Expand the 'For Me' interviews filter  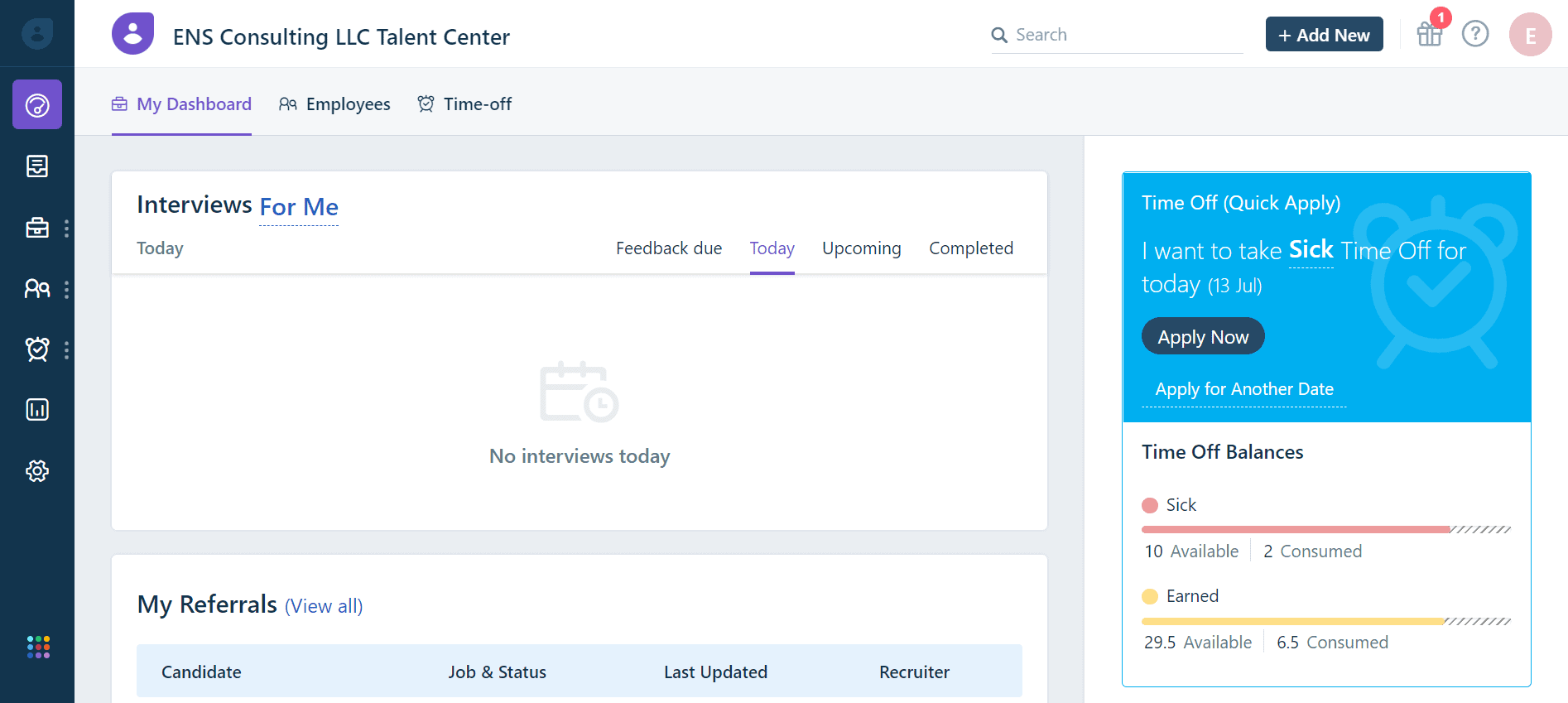[299, 207]
